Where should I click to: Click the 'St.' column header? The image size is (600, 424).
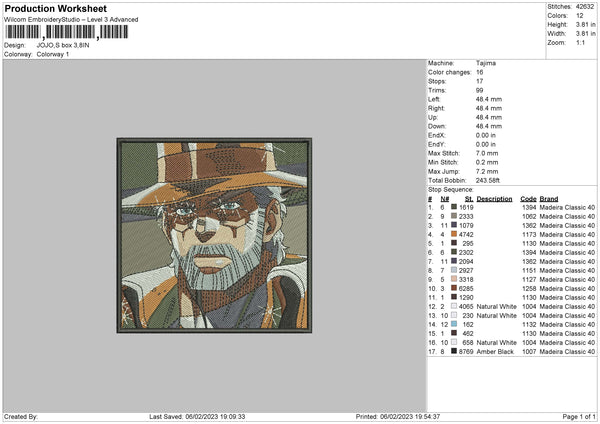point(469,199)
